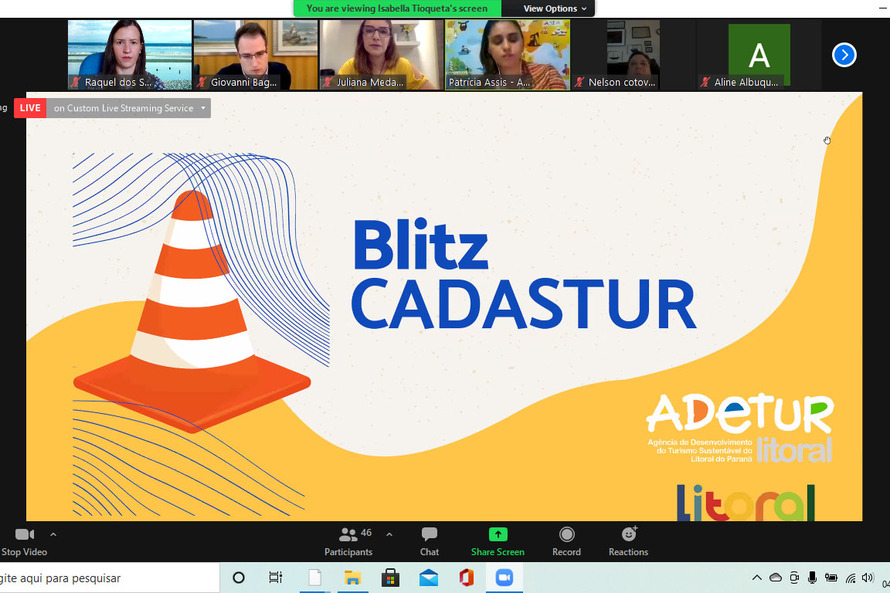
Task: Click the green Share Screen icon
Action: (497, 535)
